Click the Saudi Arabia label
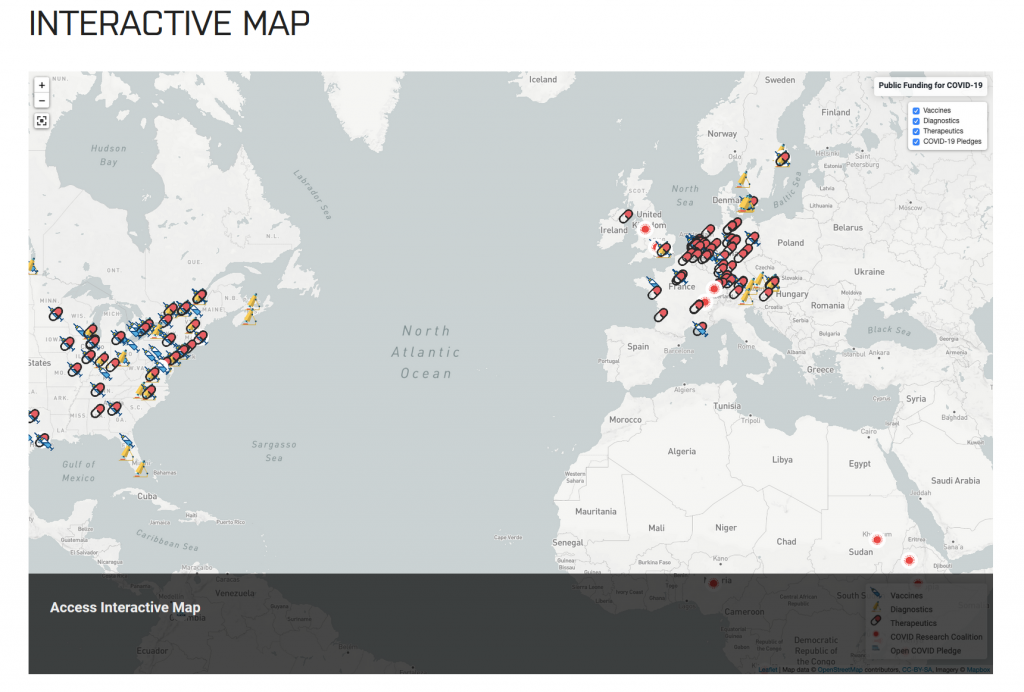Viewport: 1024px width, 692px height. (x=955, y=480)
